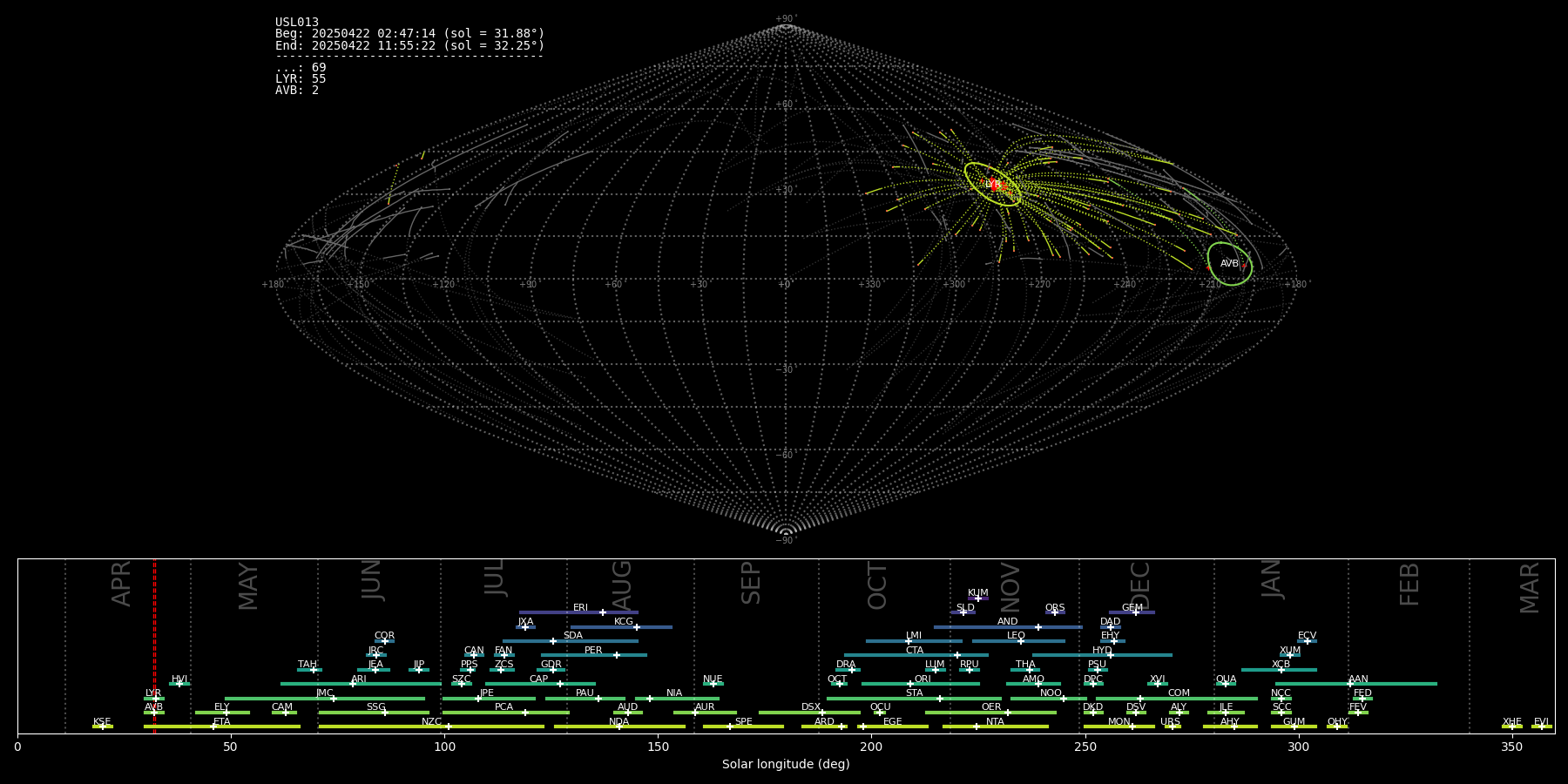The width and height of the screenshot is (1568, 784).
Task: Click the KUM shower label in the timeline
Action: (978, 593)
